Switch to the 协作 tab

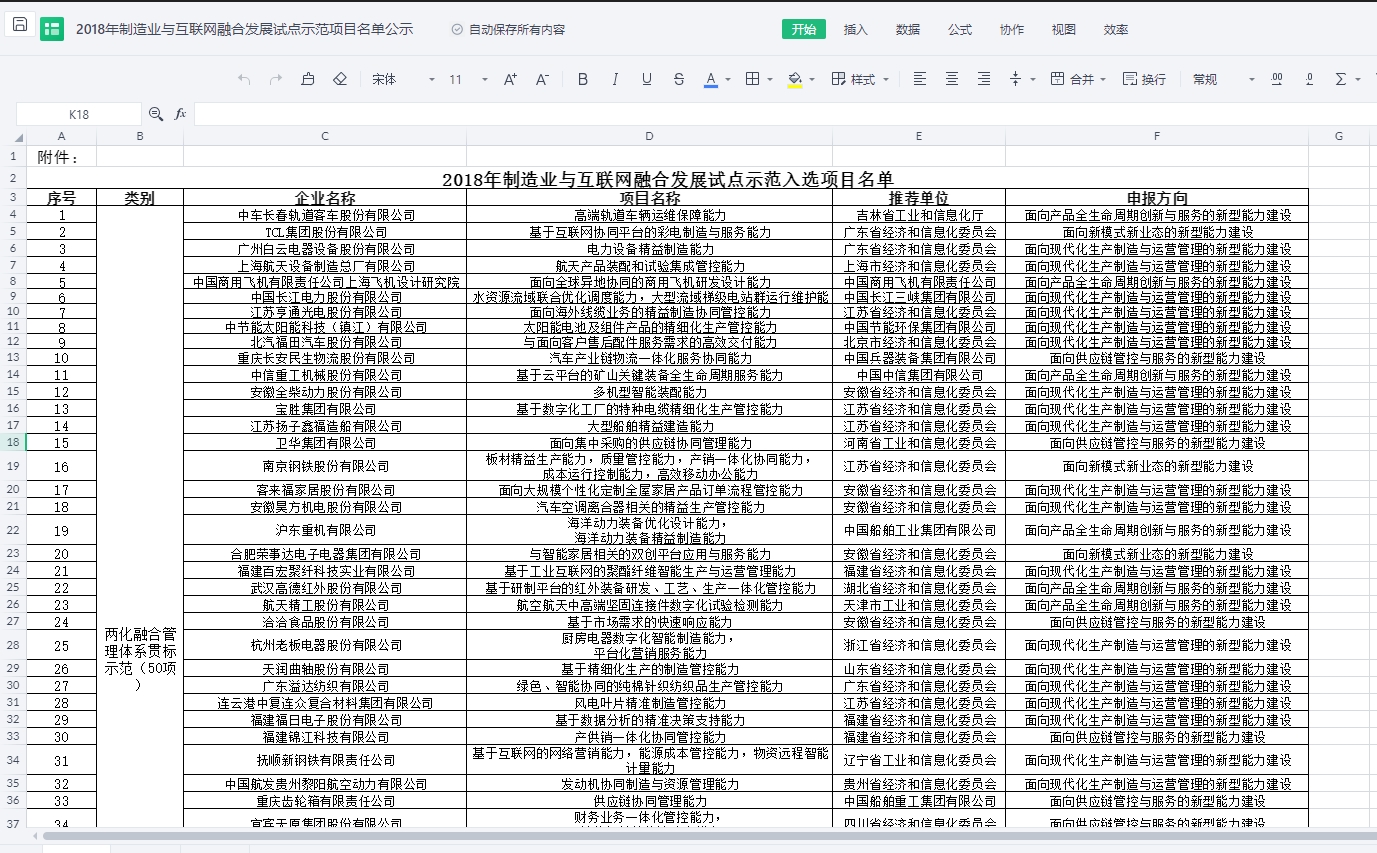[x=1012, y=30]
